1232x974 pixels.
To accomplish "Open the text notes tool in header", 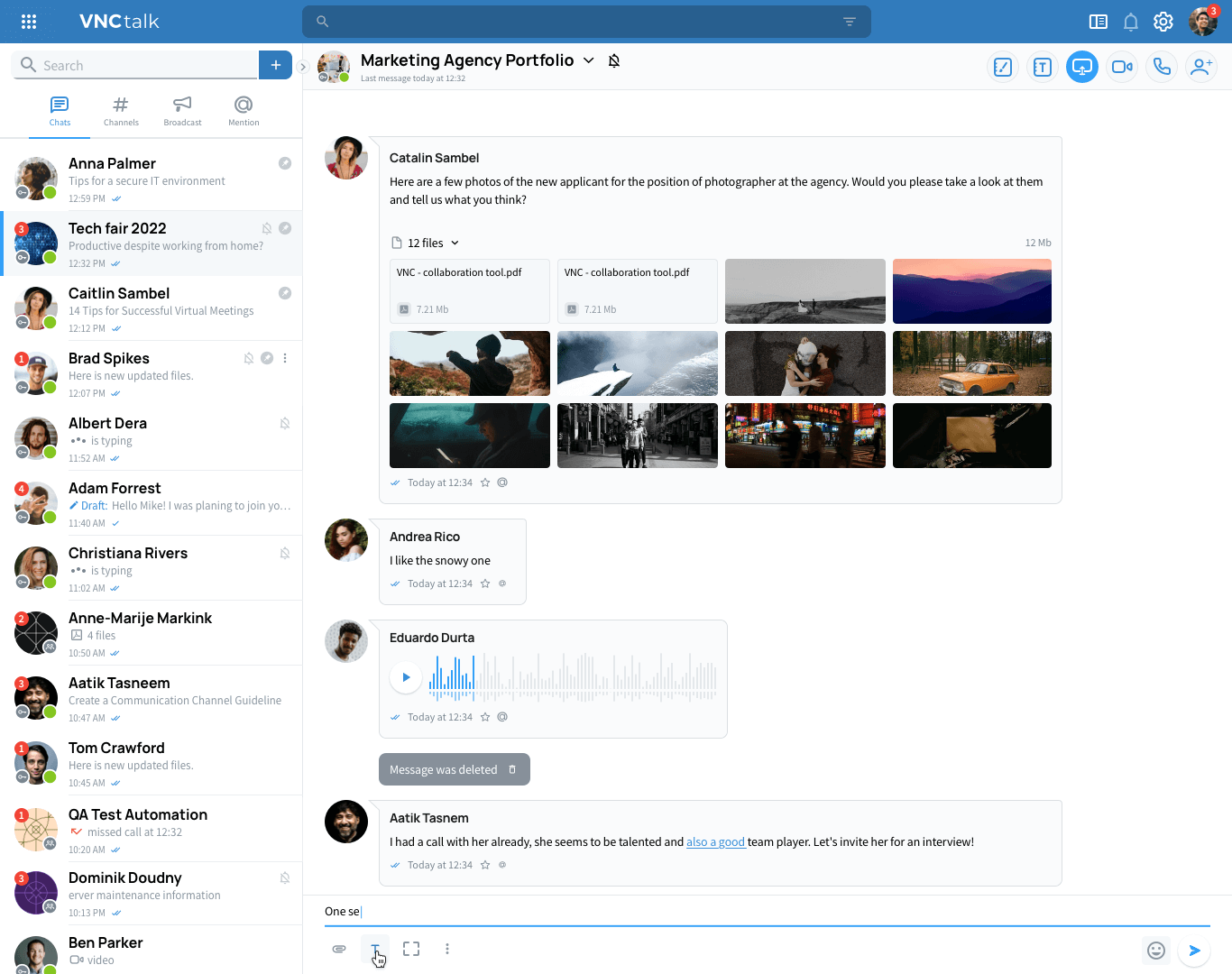I will point(1043,67).
